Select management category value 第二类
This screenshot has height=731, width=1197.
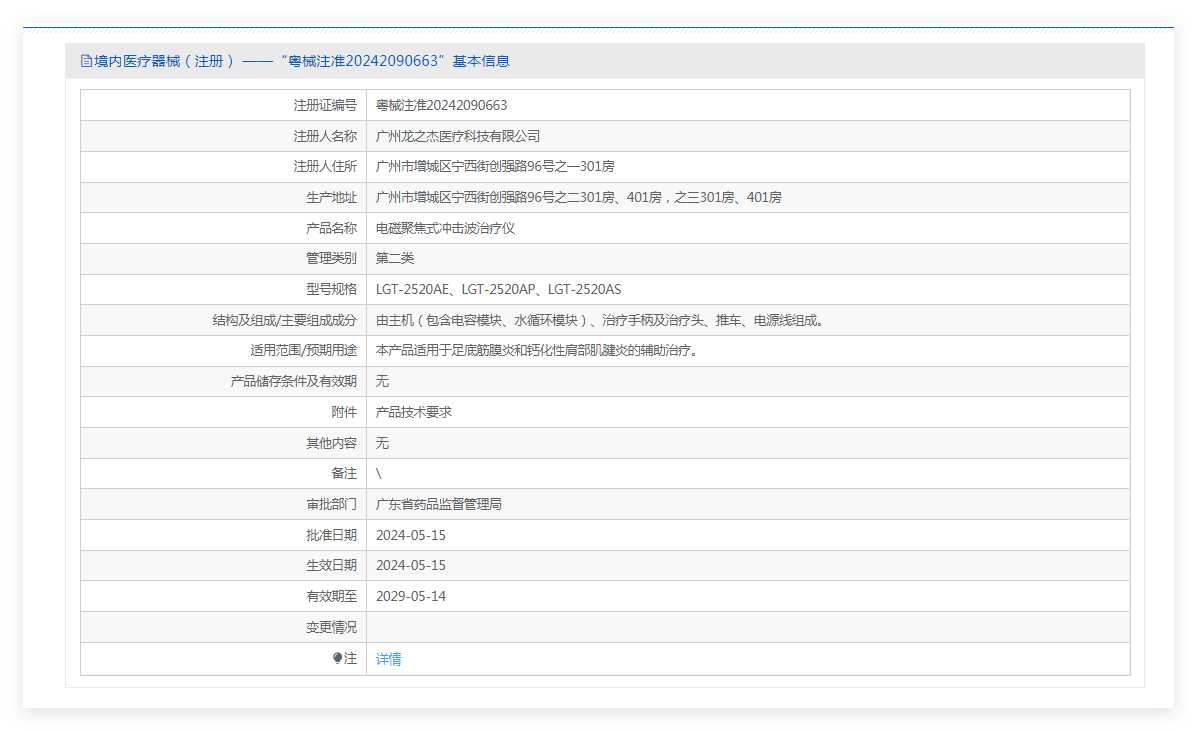[395, 259]
